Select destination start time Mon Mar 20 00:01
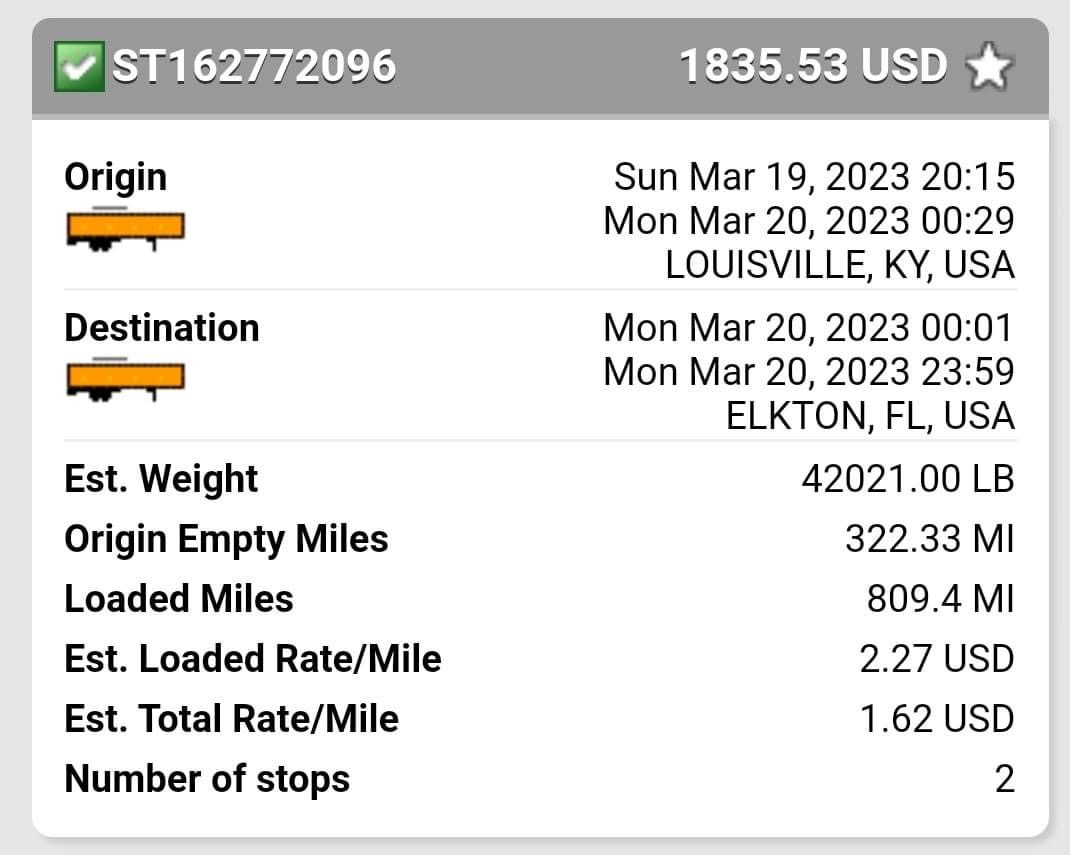This screenshot has width=1070, height=855. (809, 328)
